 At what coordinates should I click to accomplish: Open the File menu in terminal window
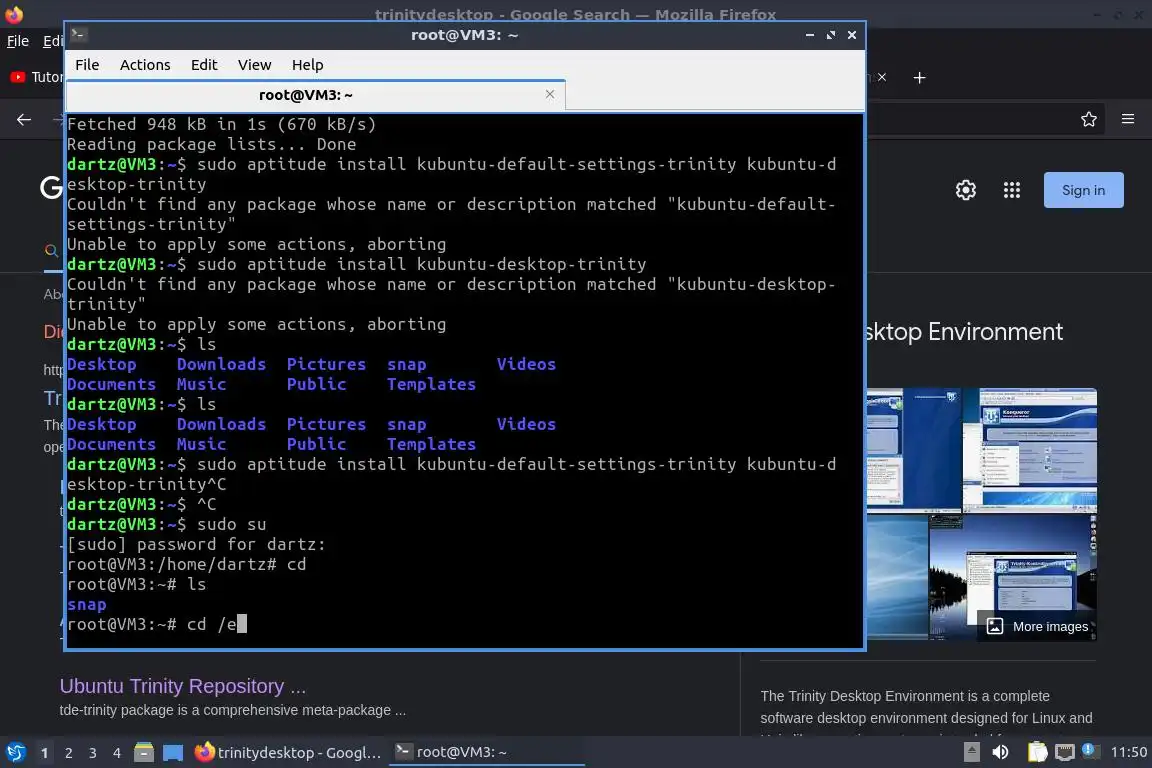pyautogui.click(x=87, y=65)
